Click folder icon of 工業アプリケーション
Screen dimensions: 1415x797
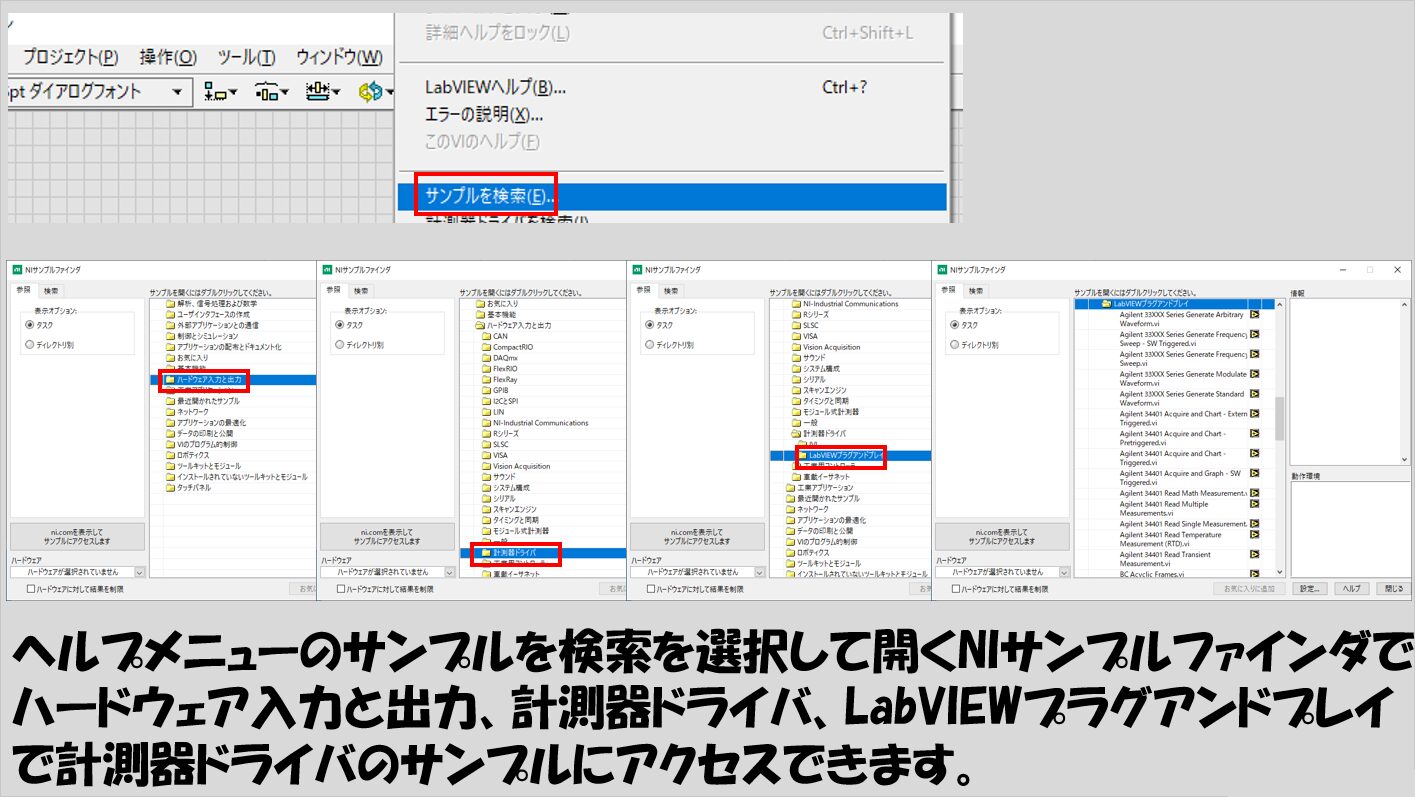pyautogui.click(x=790, y=488)
